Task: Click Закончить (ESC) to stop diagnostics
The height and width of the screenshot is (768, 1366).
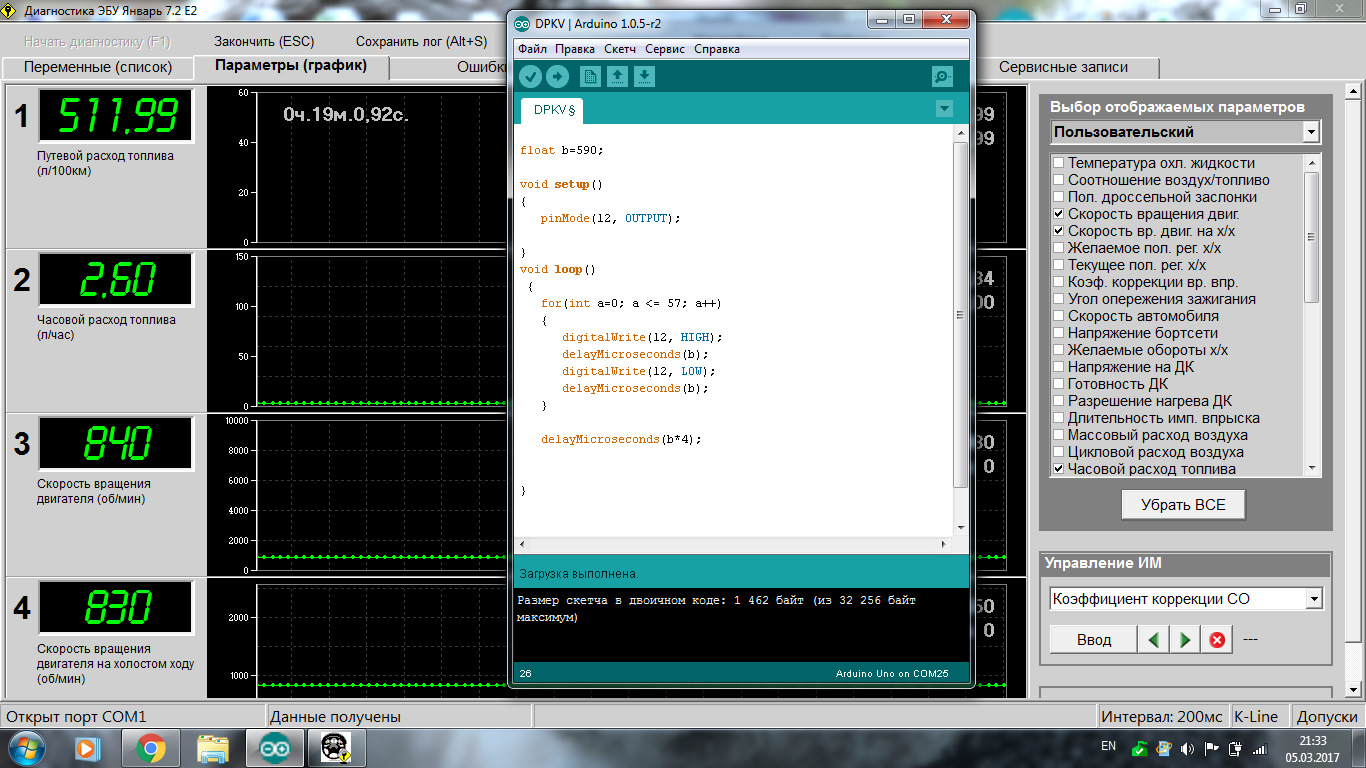Action: [264, 42]
